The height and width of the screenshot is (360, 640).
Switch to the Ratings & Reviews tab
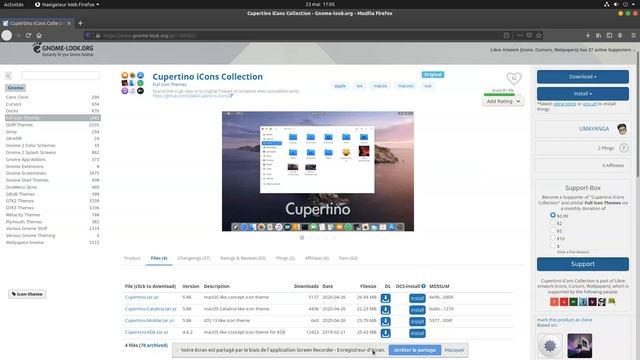[243, 258]
